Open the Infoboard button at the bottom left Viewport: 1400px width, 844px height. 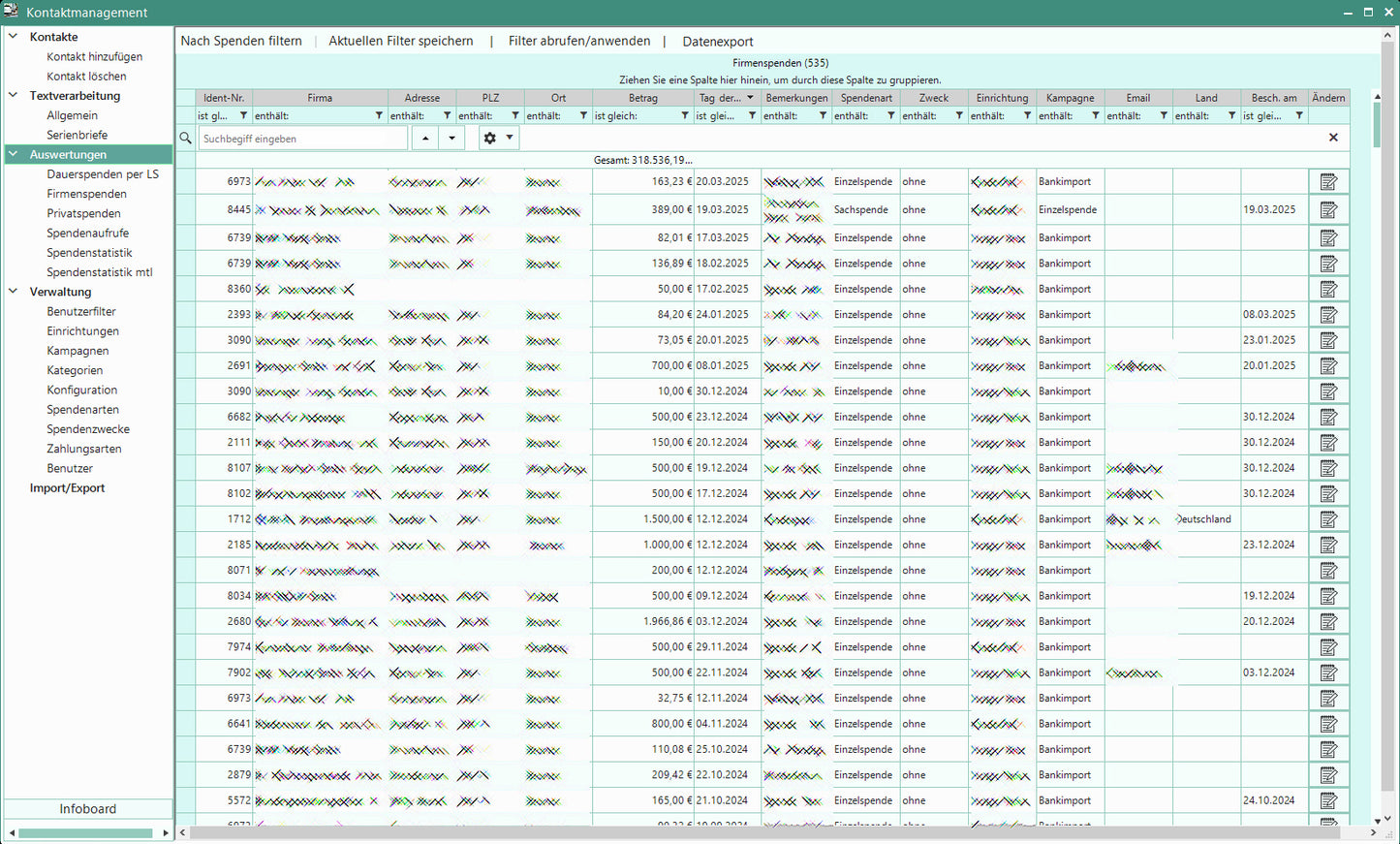click(x=87, y=809)
